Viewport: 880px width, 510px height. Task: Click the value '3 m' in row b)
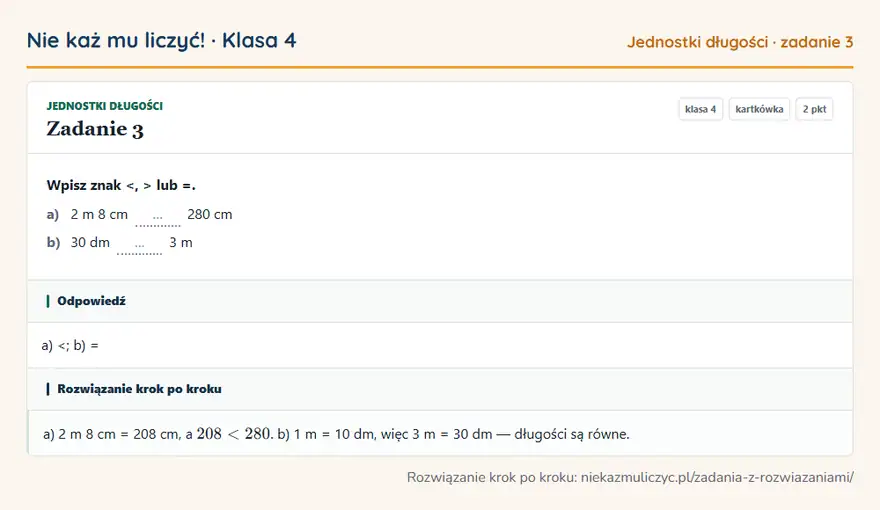click(x=181, y=242)
